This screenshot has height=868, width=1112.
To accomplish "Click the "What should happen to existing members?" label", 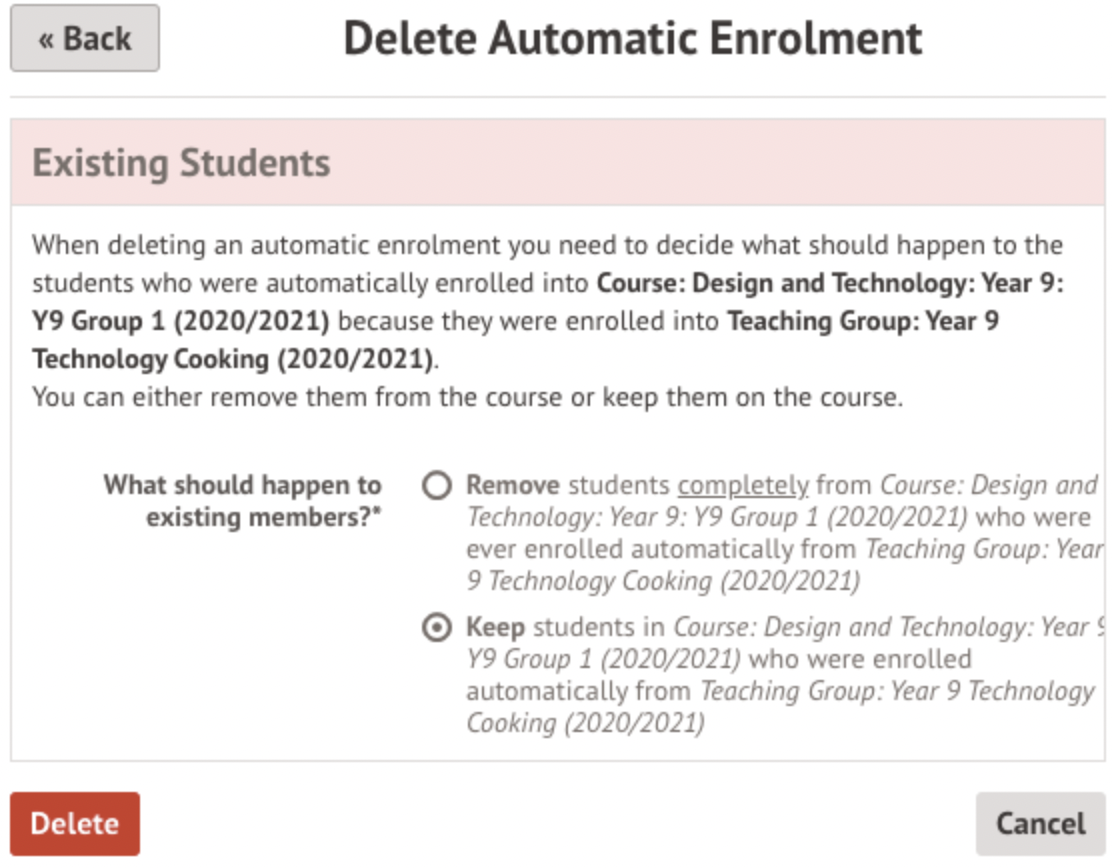I will 243,501.
